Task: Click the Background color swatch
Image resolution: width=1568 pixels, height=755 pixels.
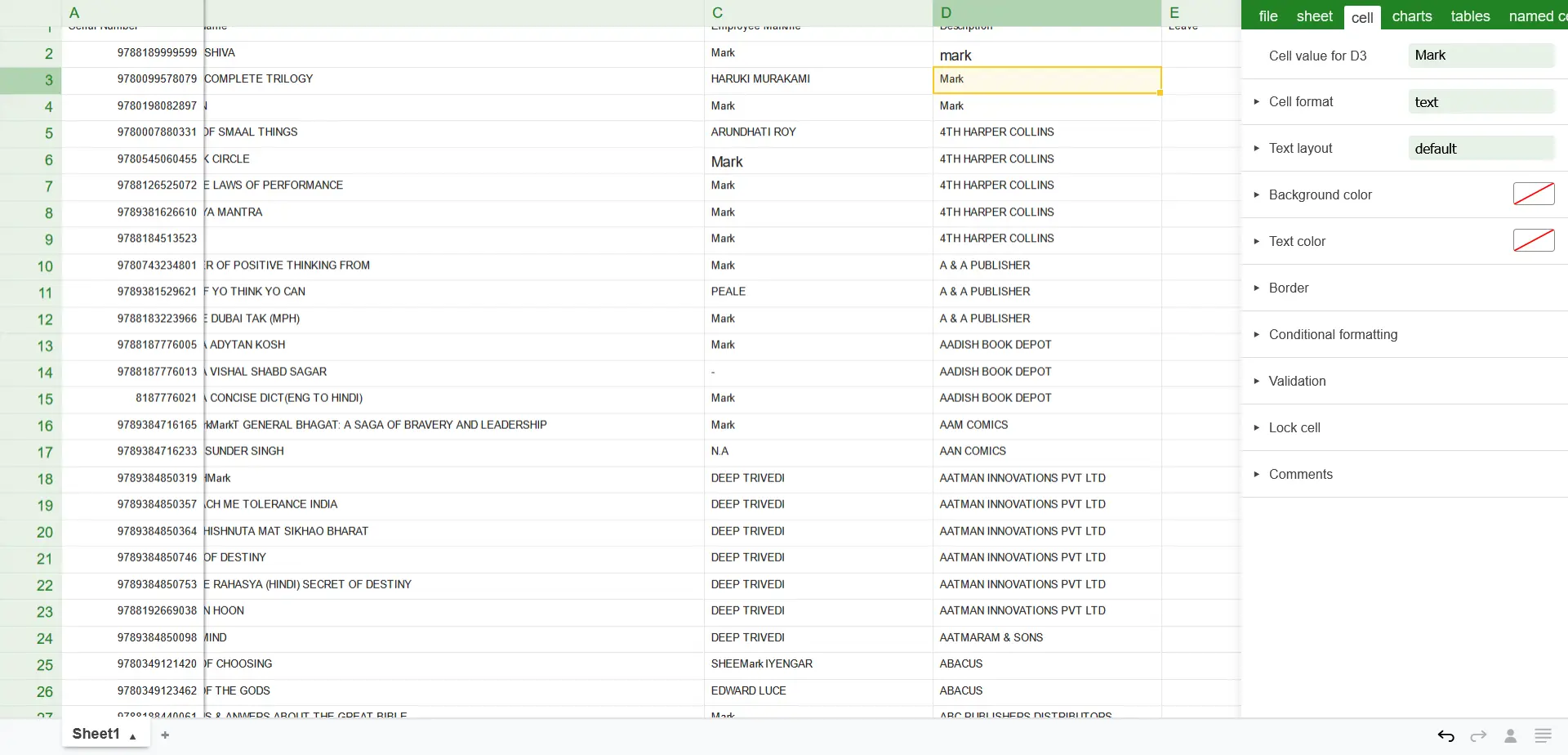Action: 1533,194
